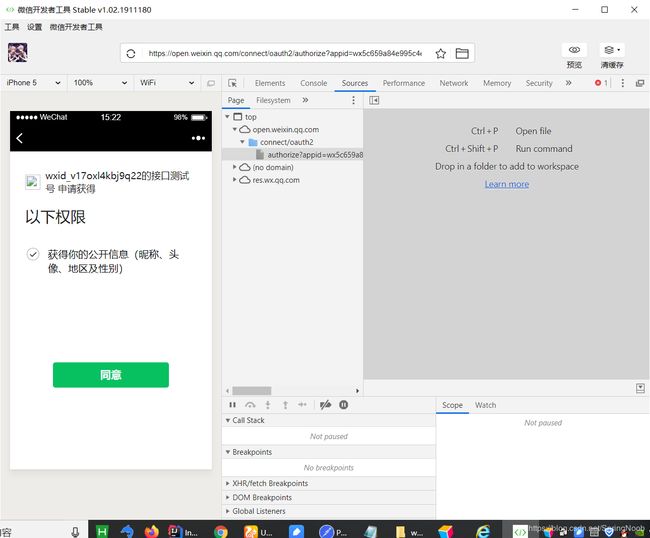Screen dimensions: 650x538
Task: Open the 工具 menu
Action: [x=12, y=27]
